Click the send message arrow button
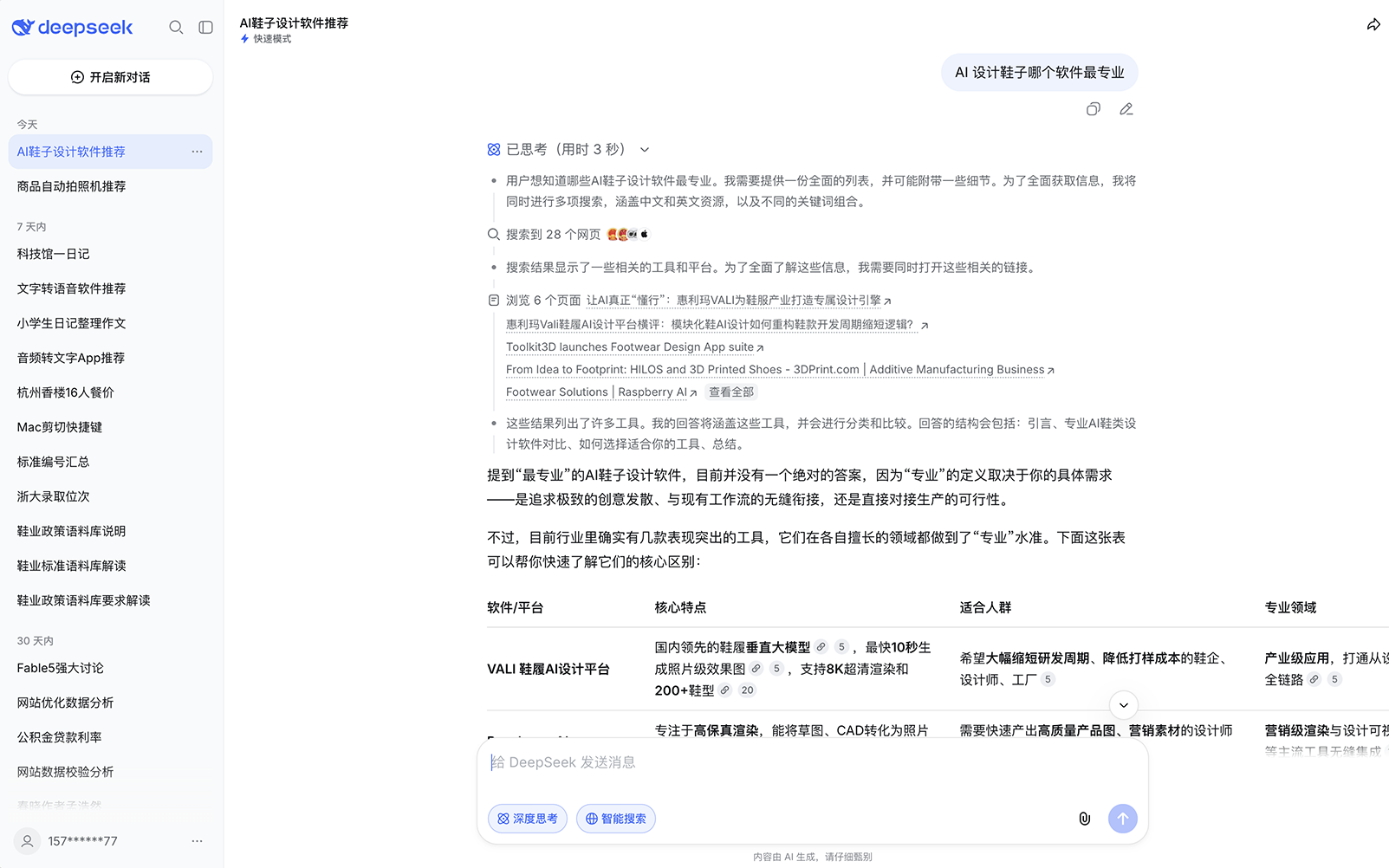This screenshot has height=868, width=1389. coord(1123,819)
